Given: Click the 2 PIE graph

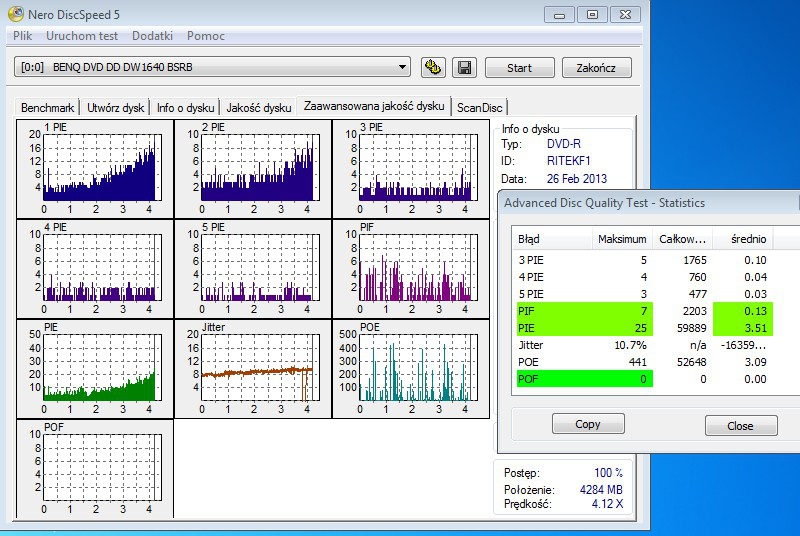Looking at the screenshot, I should tap(253, 169).
